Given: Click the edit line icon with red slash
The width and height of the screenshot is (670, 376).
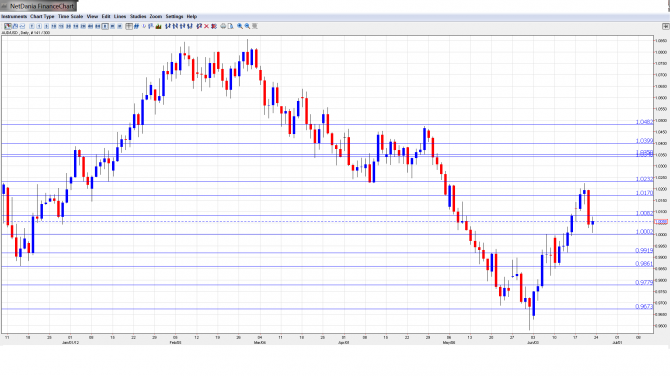Looking at the screenshot, I should [x=199, y=26].
